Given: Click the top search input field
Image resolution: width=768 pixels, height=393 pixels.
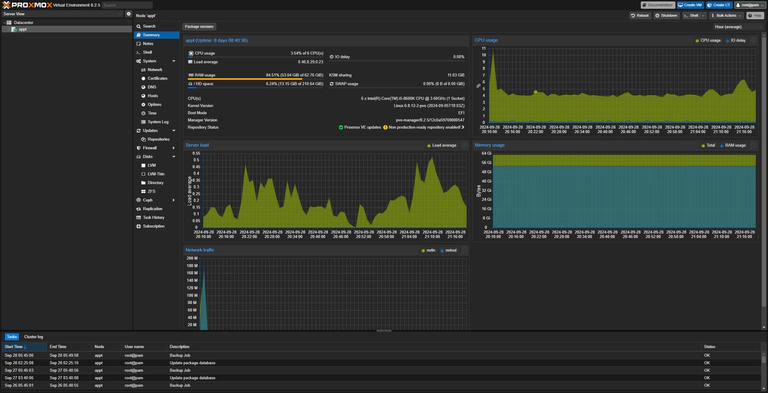Looking at the screenshot, I should [x=127, y=5].
